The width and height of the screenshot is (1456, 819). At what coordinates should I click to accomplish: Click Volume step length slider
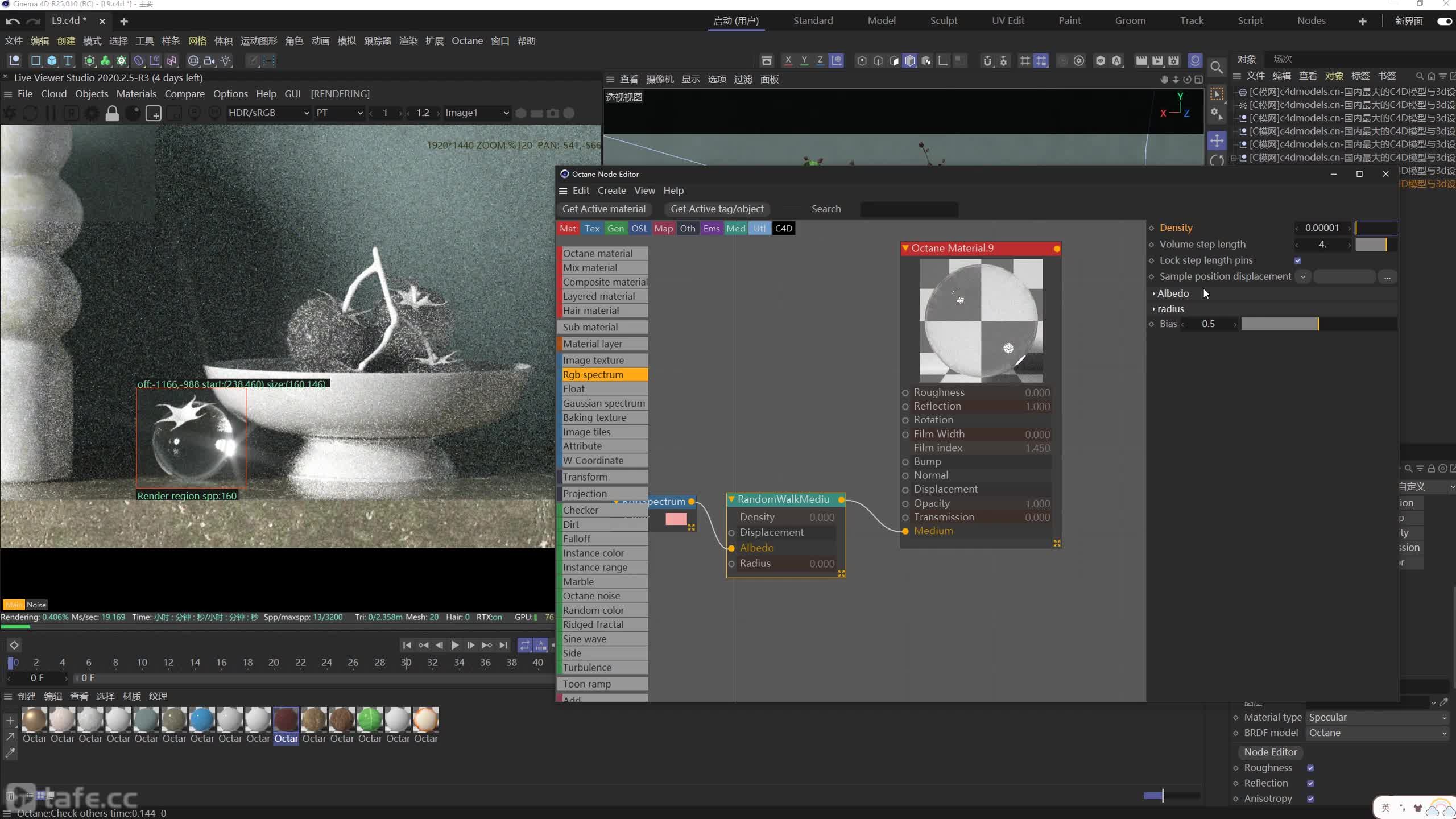point(1376,245)
